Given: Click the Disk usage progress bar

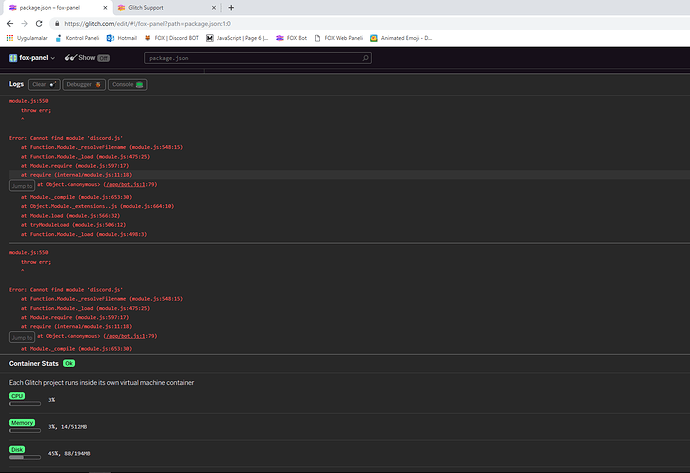Looking at the screenshot, I should (x=25, y=457).
